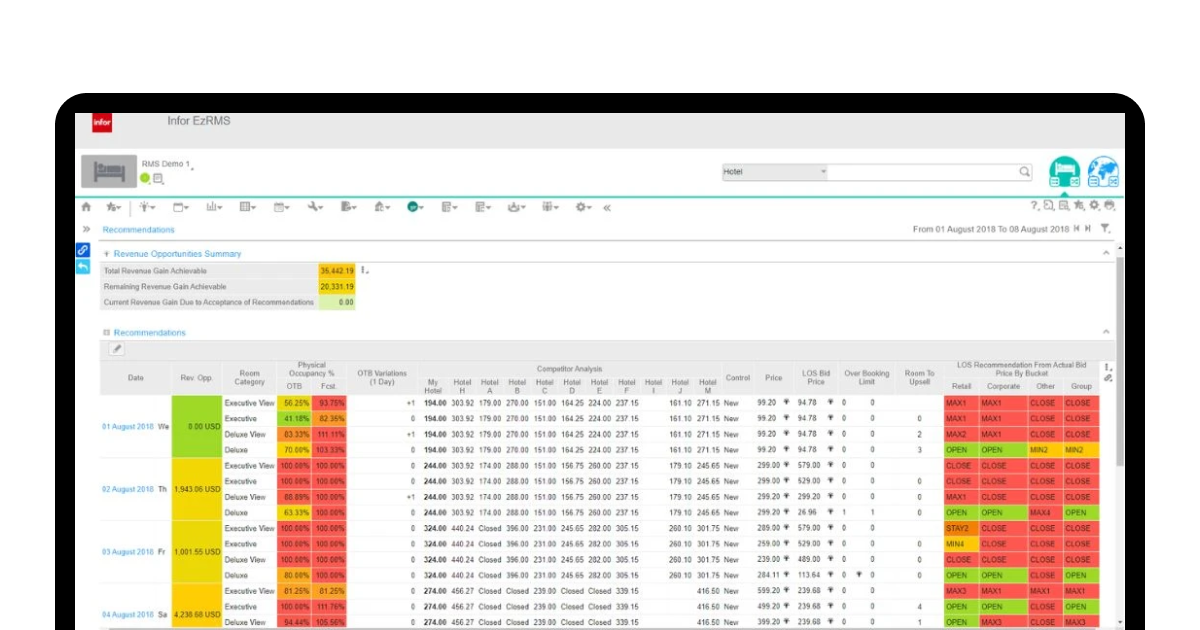Select the 1,943.06 USD revenue opportunity cell
This screenshot has height=630, width=1200.
click(x=196, y=489)
